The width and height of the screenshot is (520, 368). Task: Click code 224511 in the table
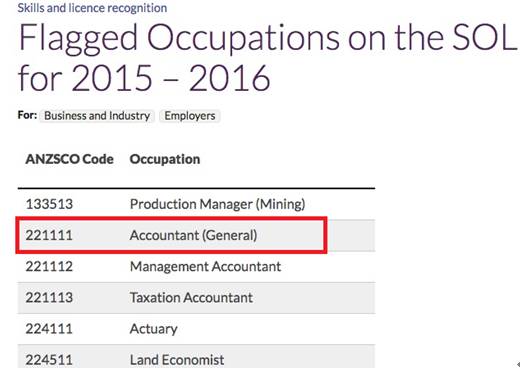(x=49, y=360)
